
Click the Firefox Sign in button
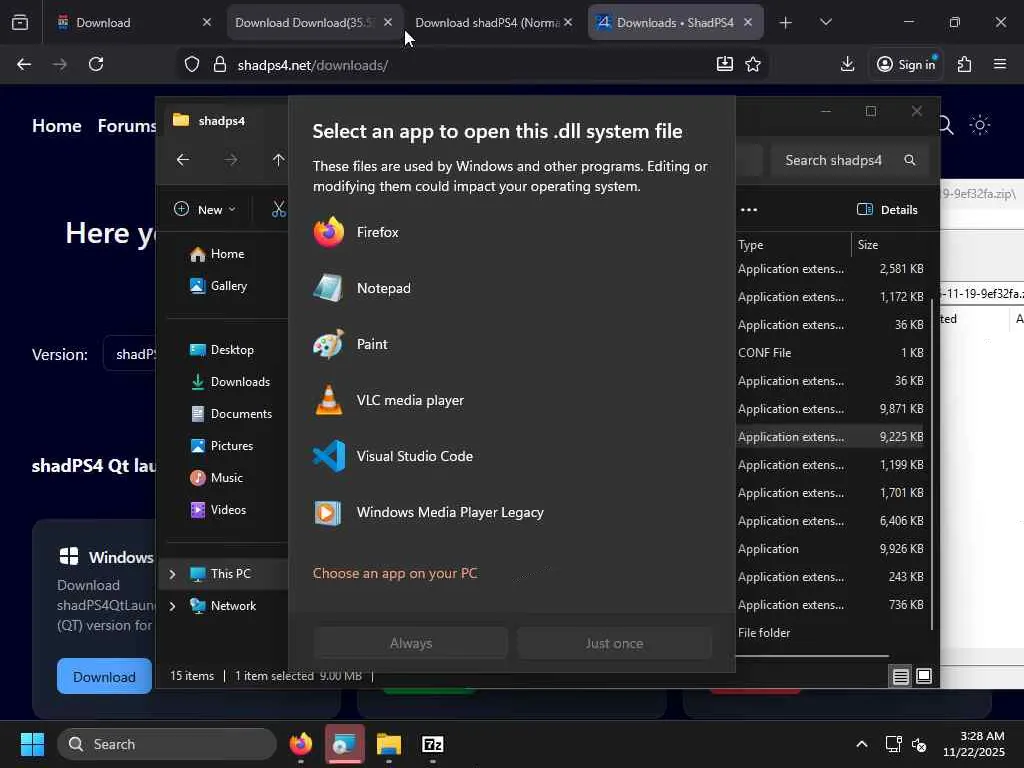(906, 64)
